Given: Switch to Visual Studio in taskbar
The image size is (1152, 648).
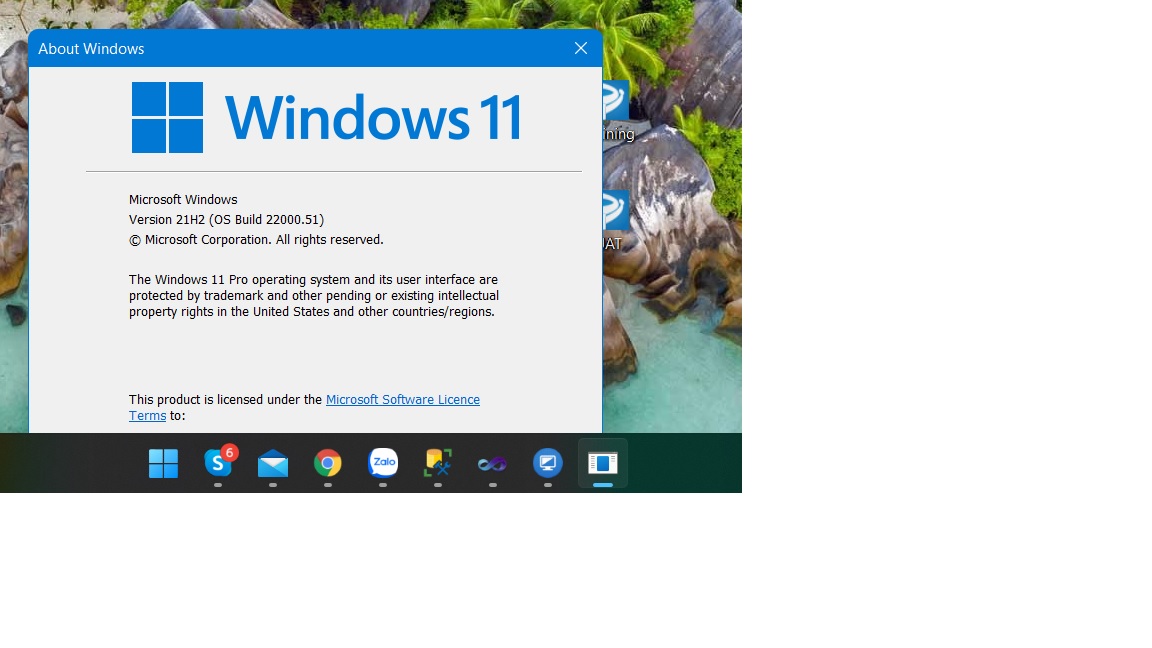Looking at the screenshot, I should 492,464.
